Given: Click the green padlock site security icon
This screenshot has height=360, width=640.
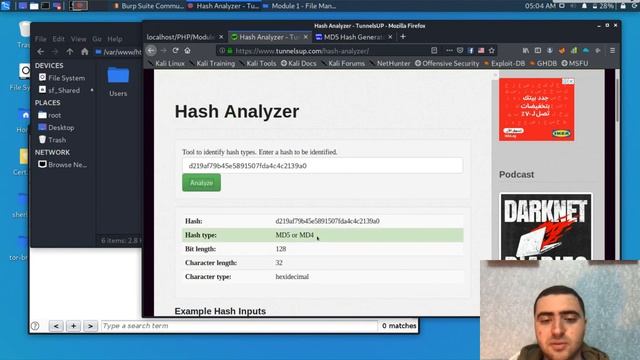Looking at the screenshot, I should pos(230,51).
